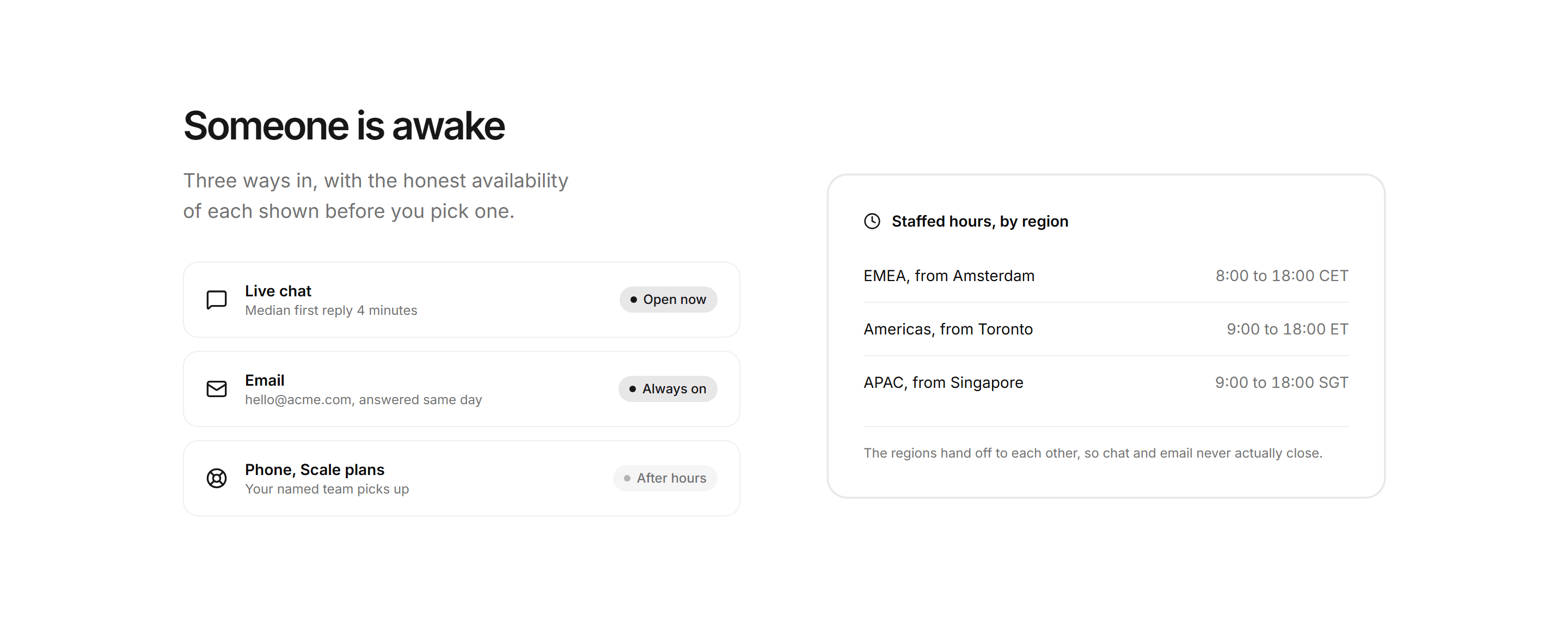Click the Phone lifebuoy support icon
1568x621 pixels.
click(x=217, y=478)
